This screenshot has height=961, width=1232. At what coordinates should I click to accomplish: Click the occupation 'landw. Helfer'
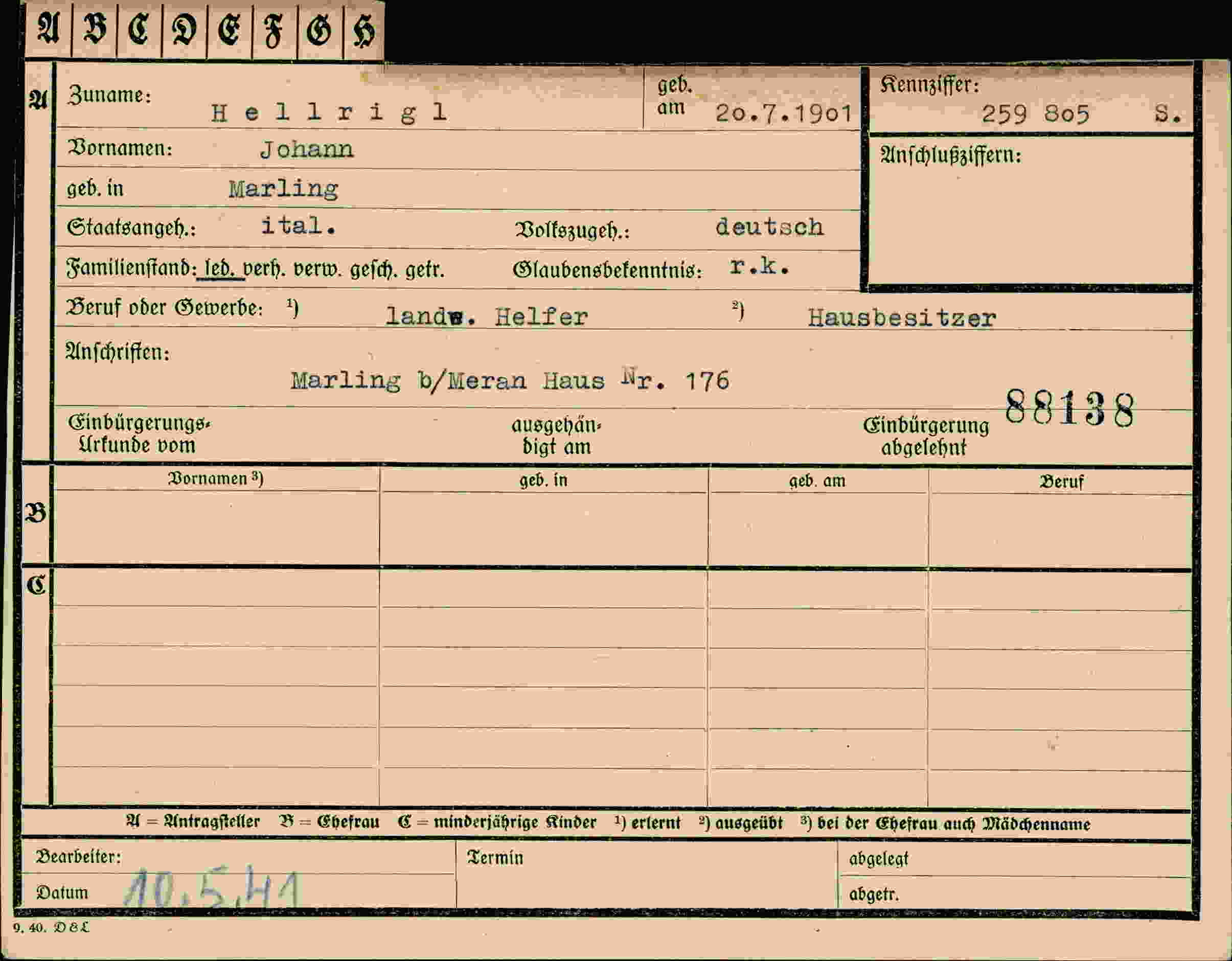[486, 317]
